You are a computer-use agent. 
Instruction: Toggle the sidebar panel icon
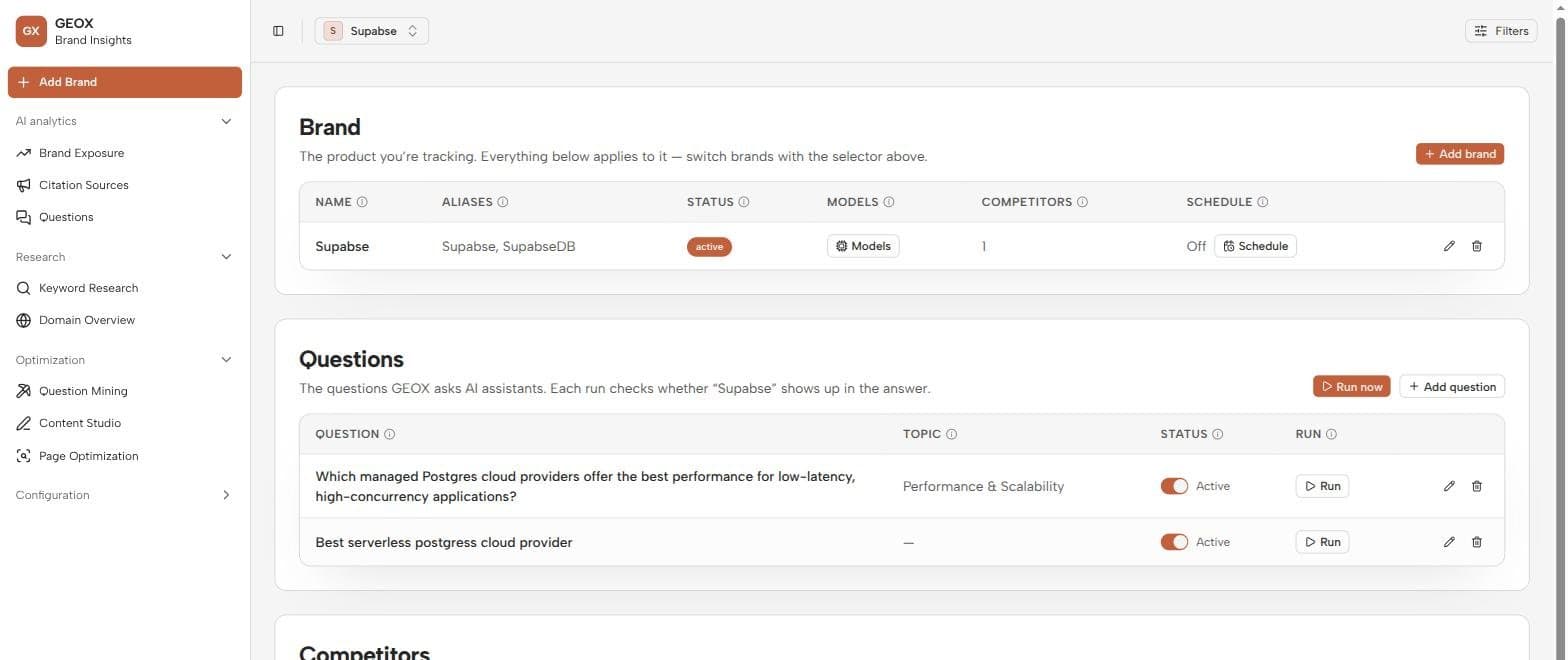coord(278,31)
